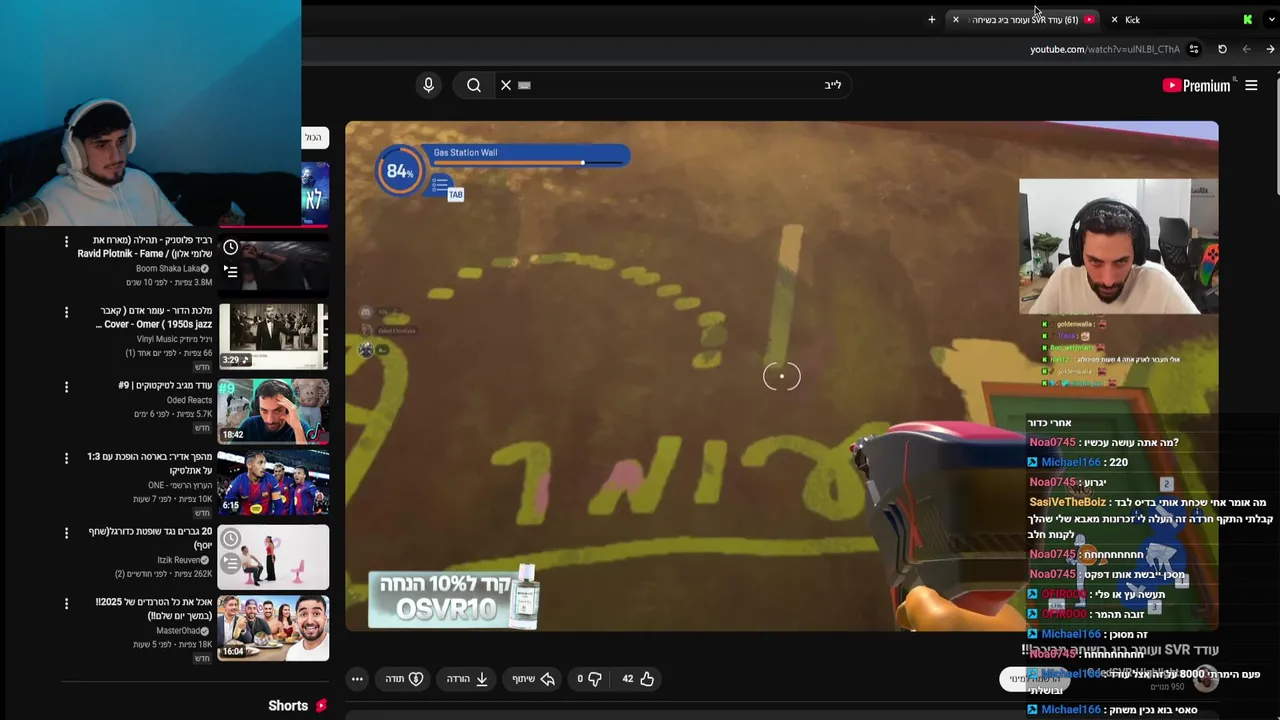Clear the search box with the X
Viewport: 1280px width, 720px height.
506,85
